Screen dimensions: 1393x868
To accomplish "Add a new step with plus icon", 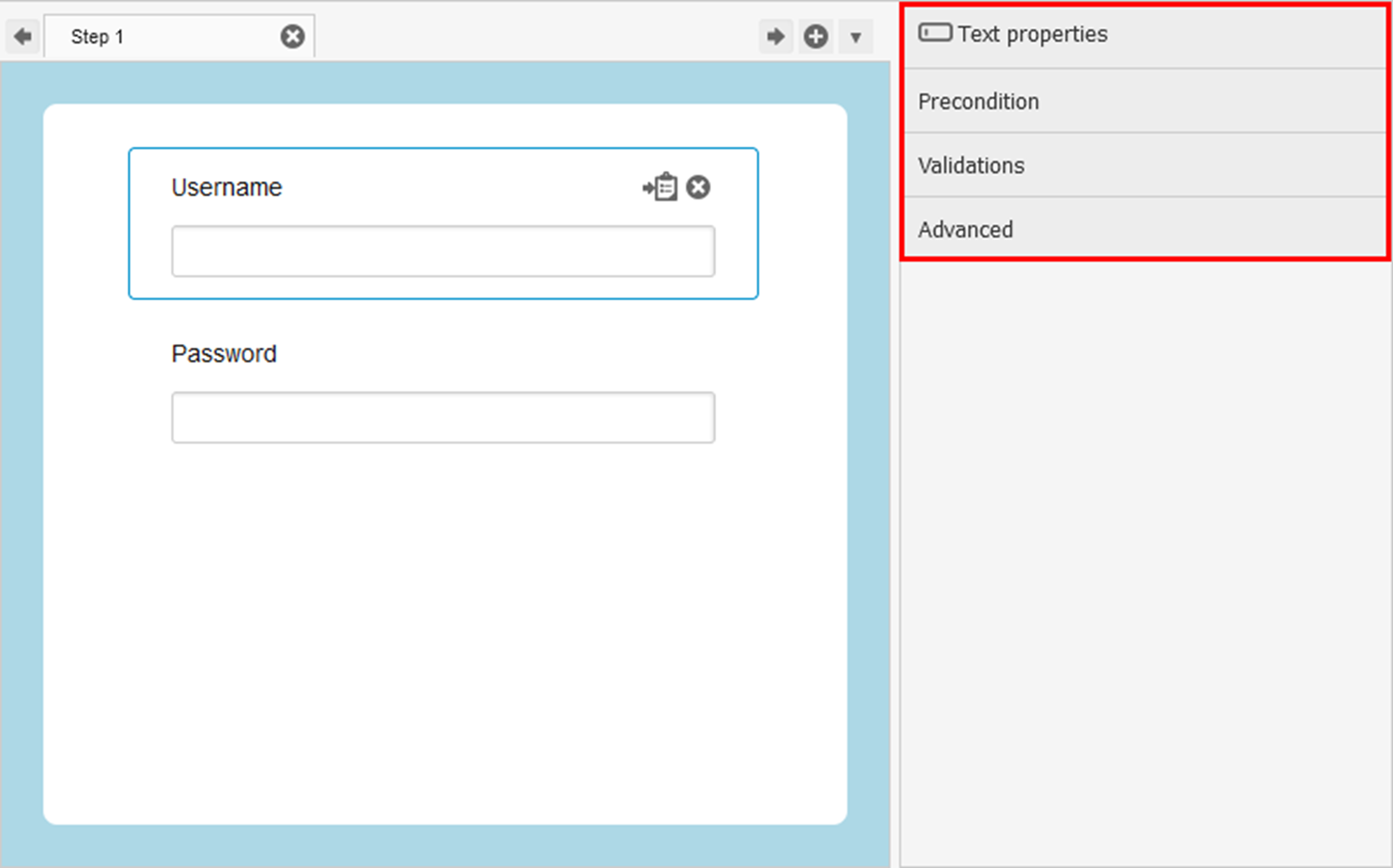I will (x=816, y=37).
